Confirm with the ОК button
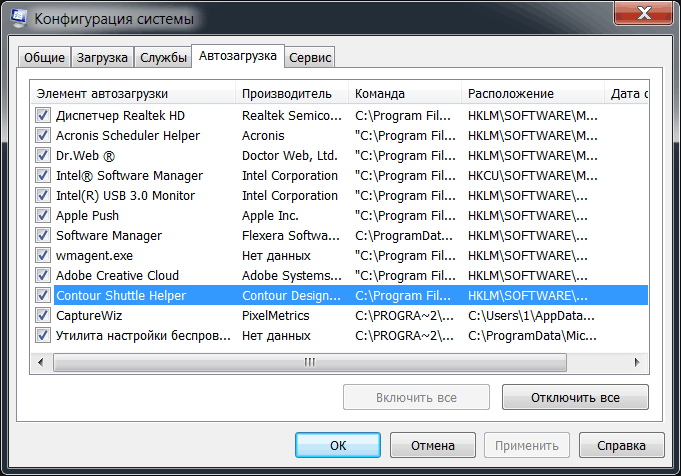 pos(338,445)
